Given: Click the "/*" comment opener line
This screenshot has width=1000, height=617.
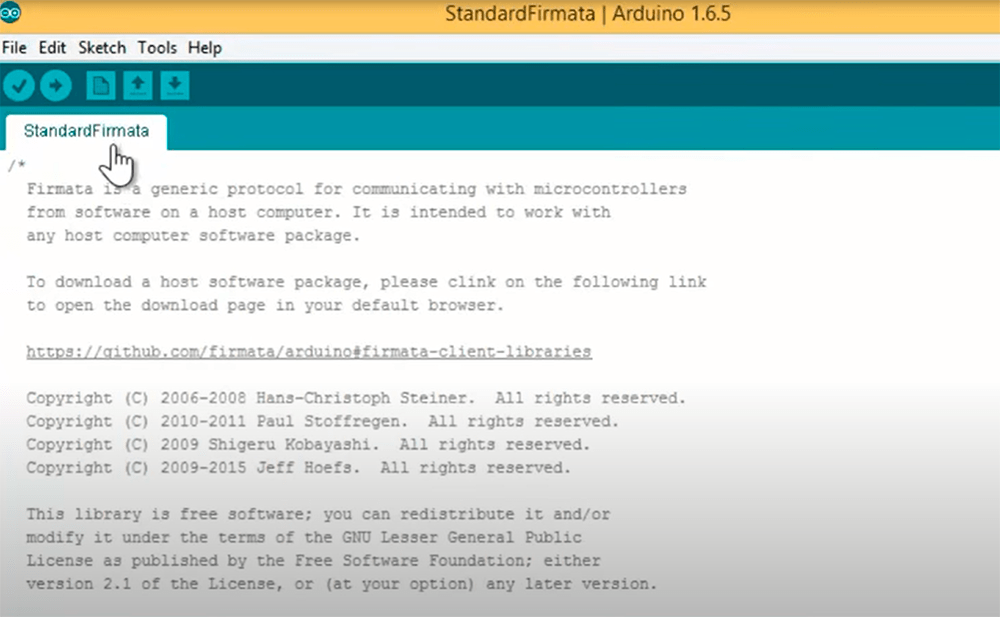Looking at the screenshot, I should [17, 166].
